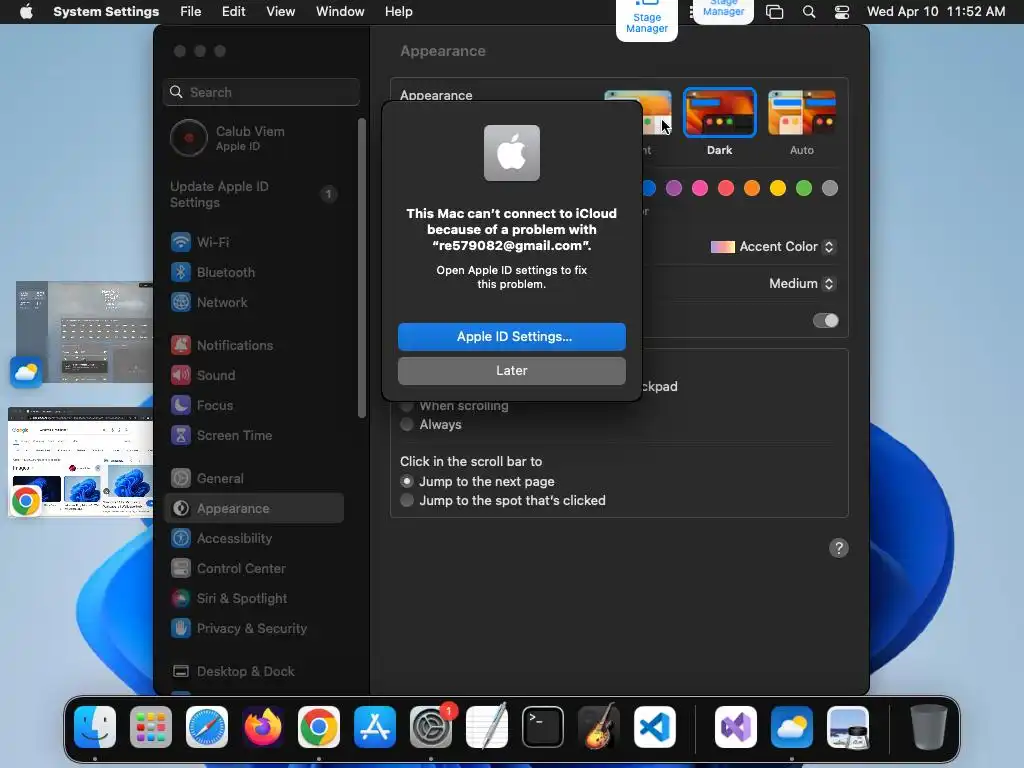Launch Safari from the Dock

tap(207, 727)
